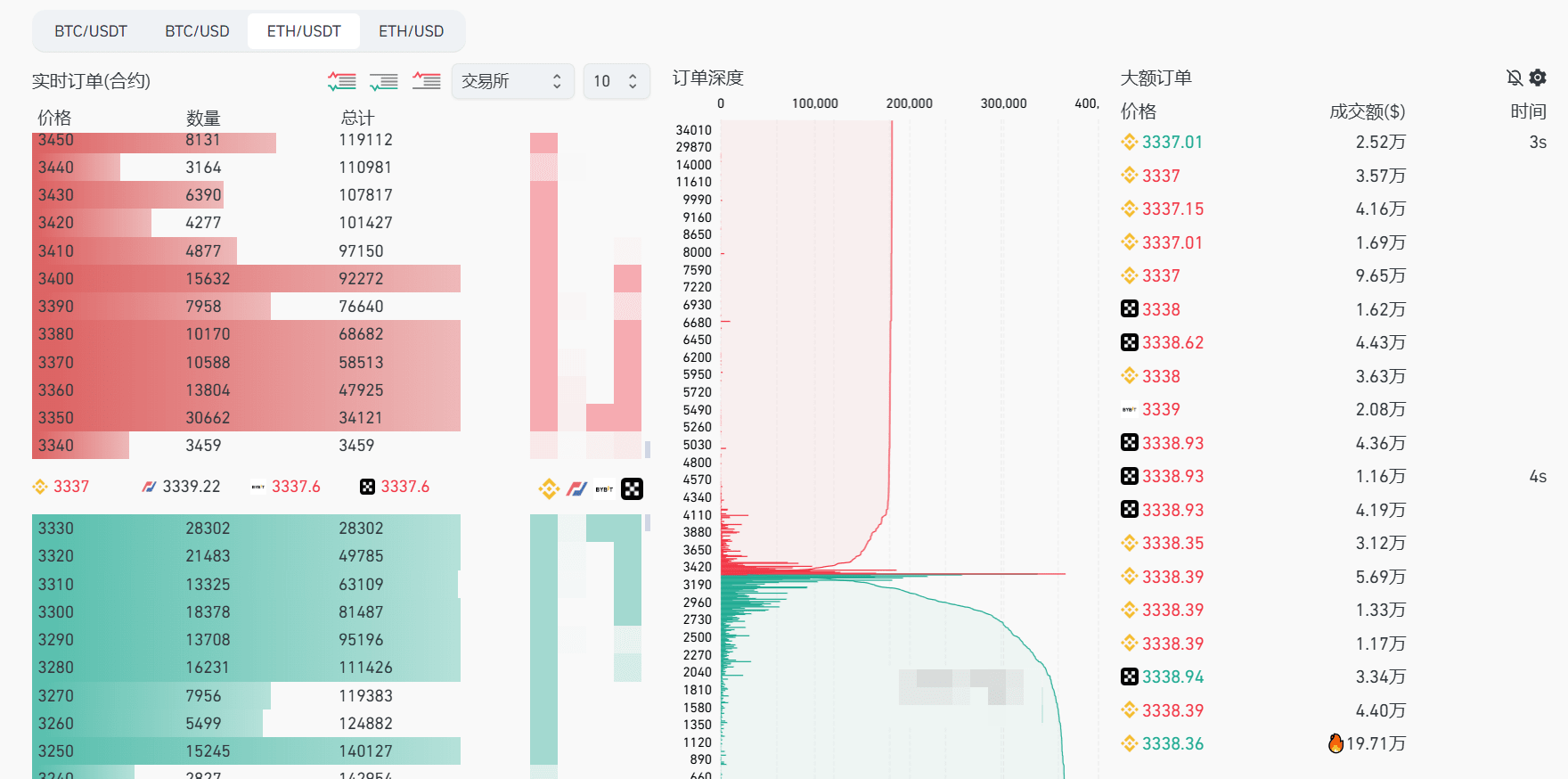Viewport: 1568px width, 779px height.
Task: Click large order time 4s
Action: click(x=1538, y=476)
